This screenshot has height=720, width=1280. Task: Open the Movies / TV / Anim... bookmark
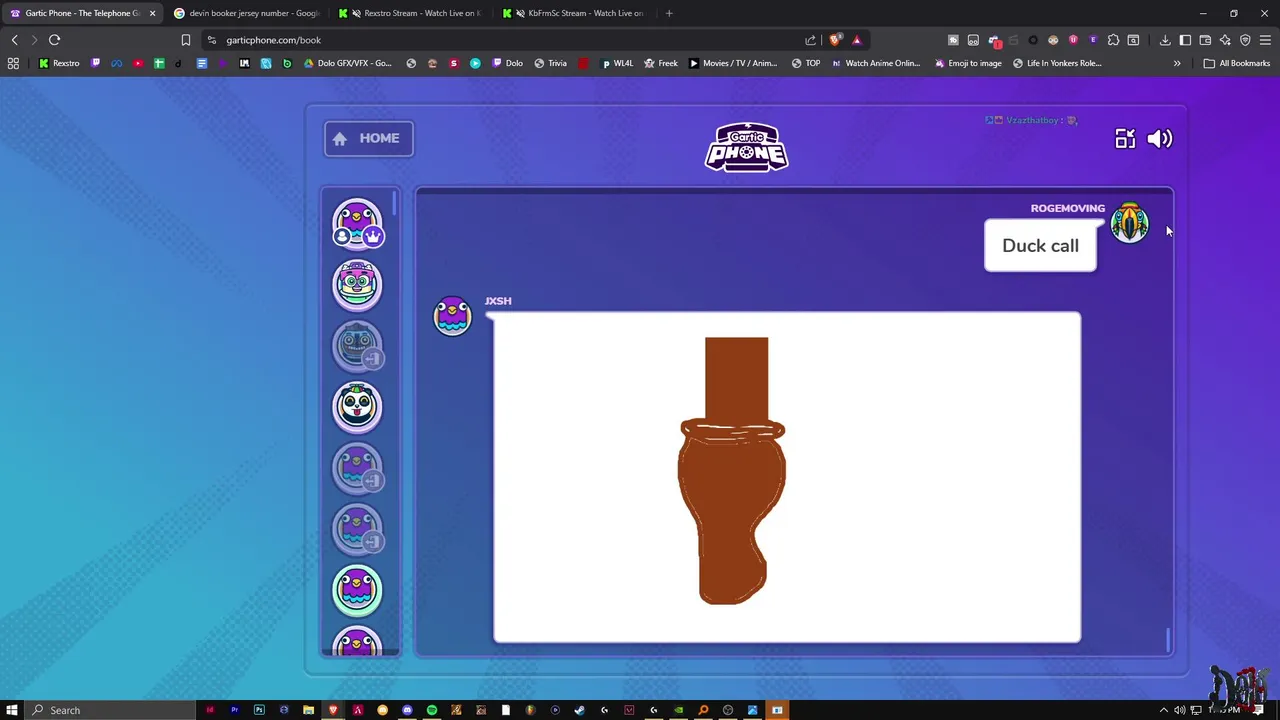[x=733, y=63]
